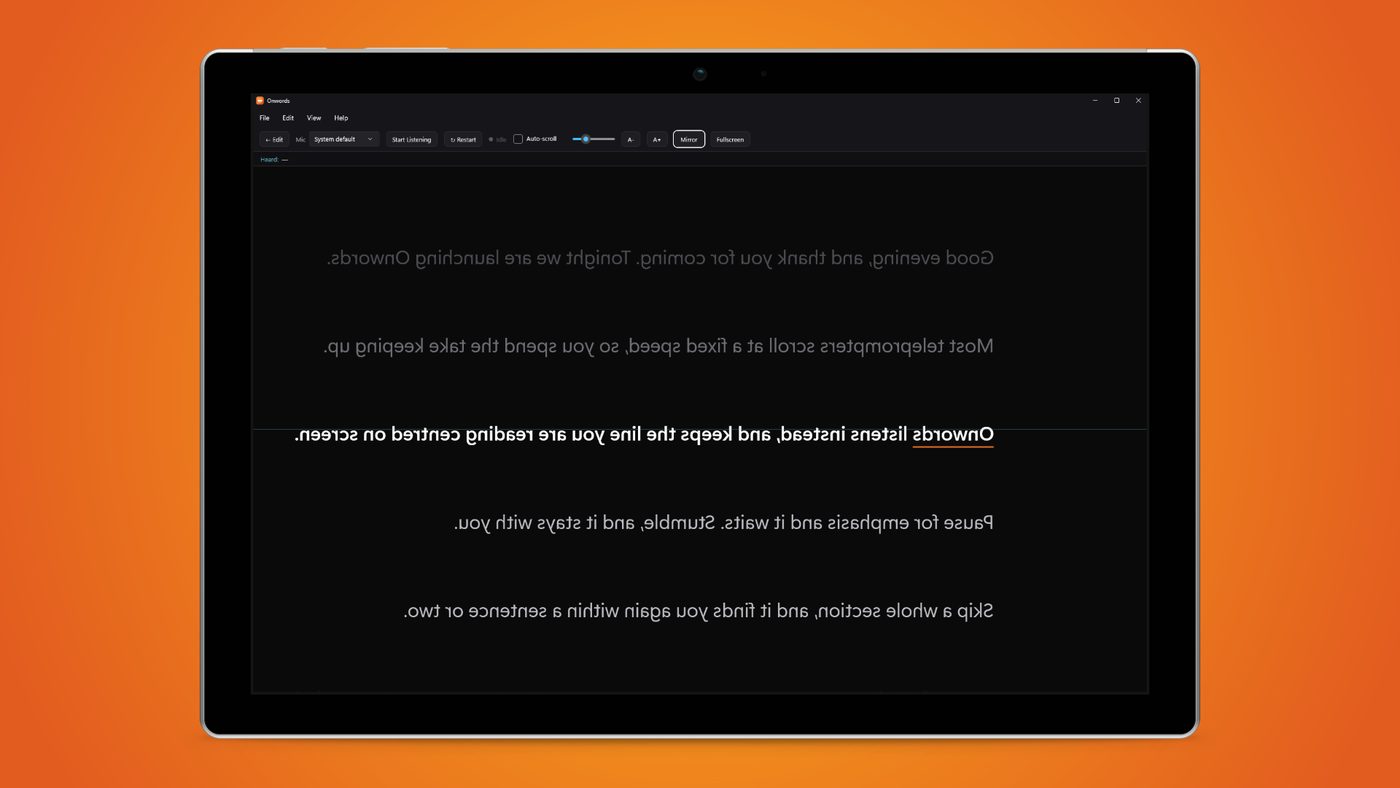Enable the Auto-scroll checkbox
Viewport: 1400px width, 788px height.
pos(518,139)
